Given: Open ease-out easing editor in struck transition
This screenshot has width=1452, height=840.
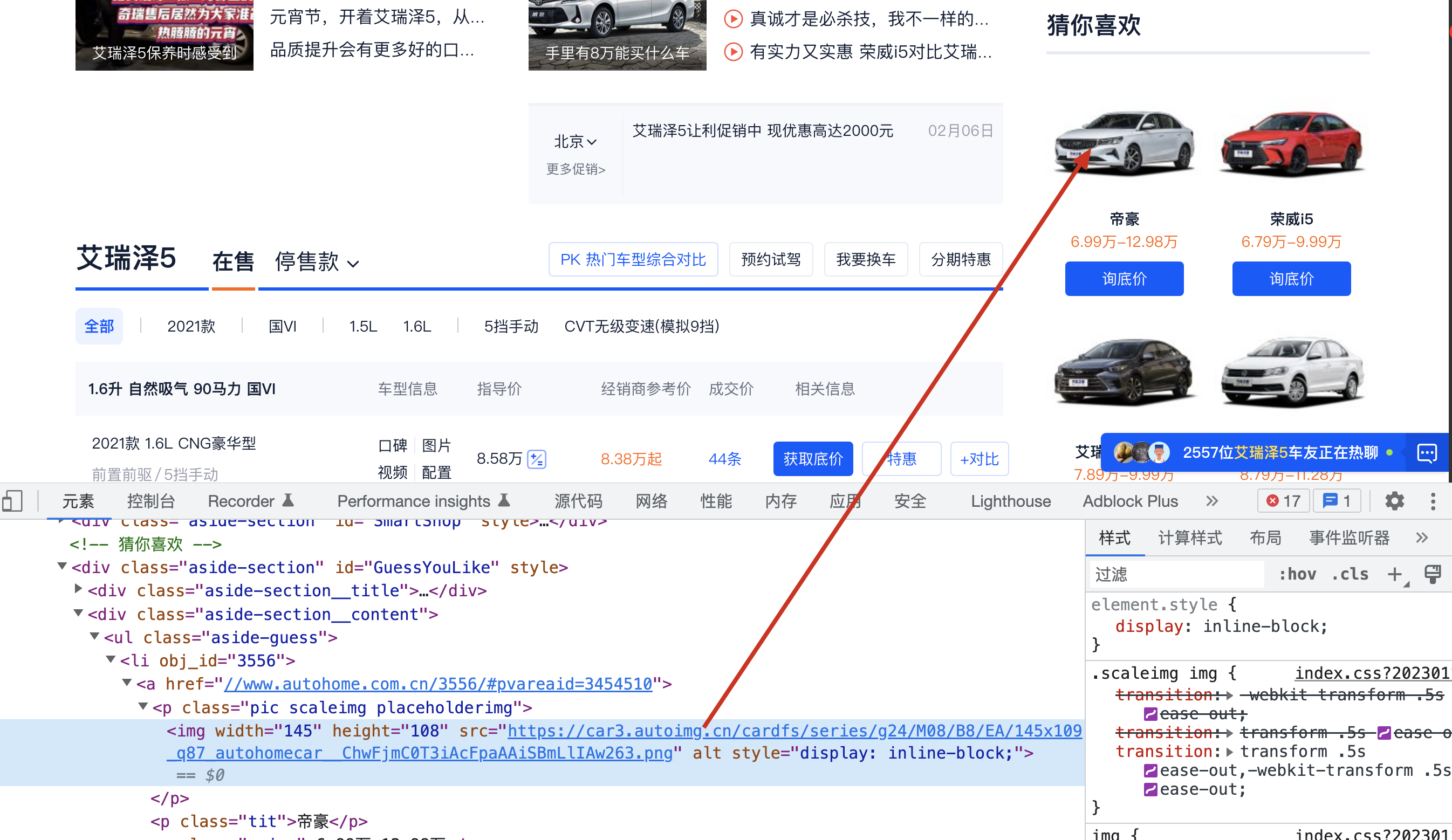Looking at the screenshot, I should (x=1150, y=714).
